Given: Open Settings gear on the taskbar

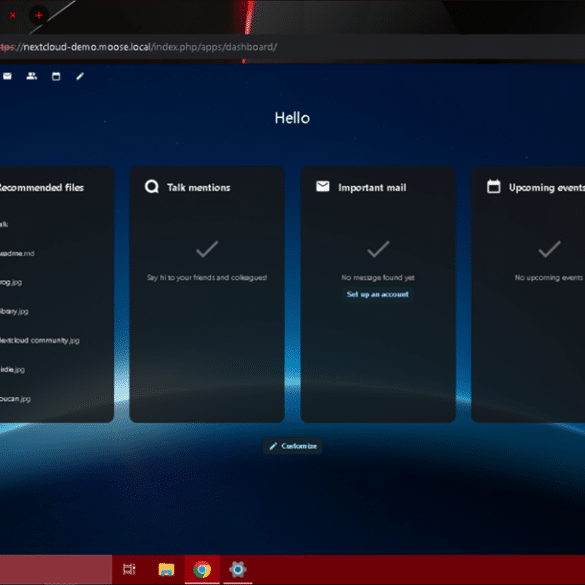Looking at the screenshot, I should pos(238,570).
